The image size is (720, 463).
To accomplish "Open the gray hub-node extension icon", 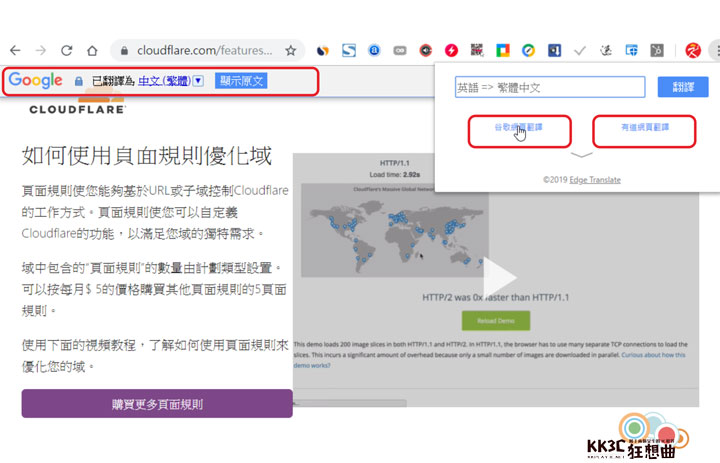I will [x=657, y=51].
